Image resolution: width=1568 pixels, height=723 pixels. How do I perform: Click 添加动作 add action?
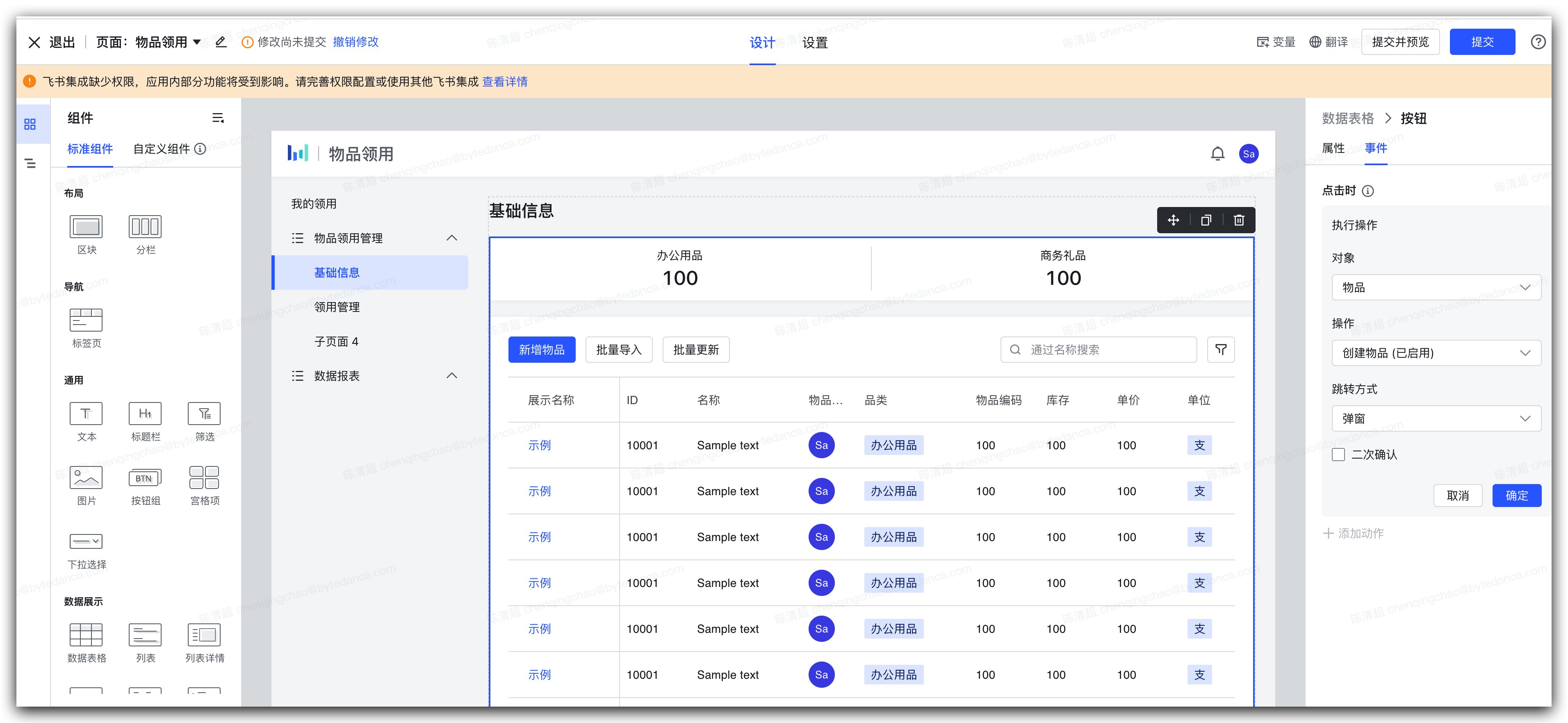coord(1354,533)
